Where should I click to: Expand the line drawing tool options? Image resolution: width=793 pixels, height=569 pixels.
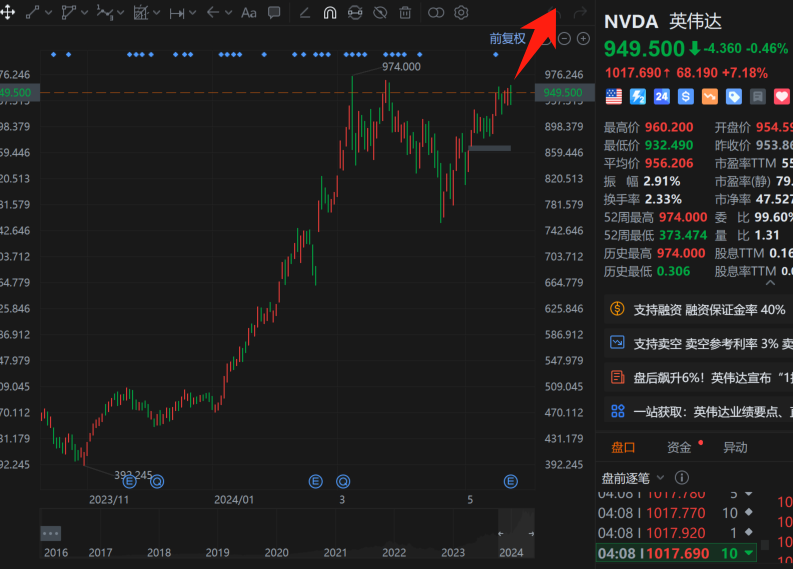coord(49,13)
